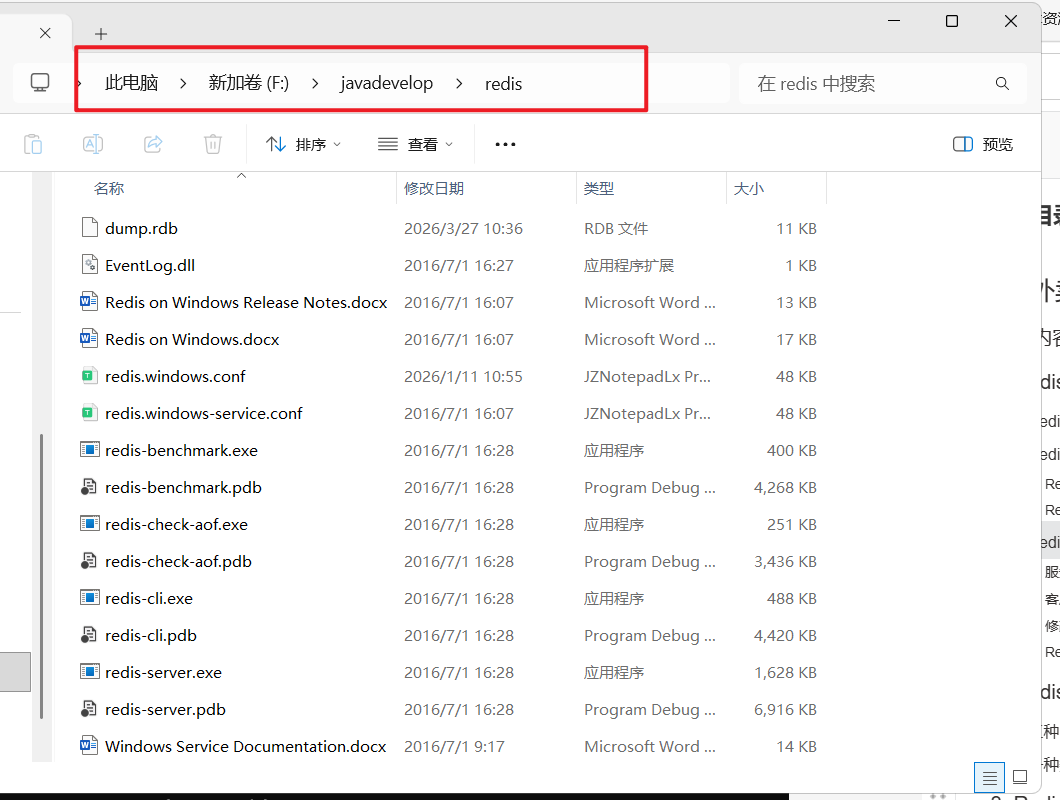The width and height of the screenshot is (1060, 800).
Task: Sort by 名称 column header
Action: click(x=109, y=189)
